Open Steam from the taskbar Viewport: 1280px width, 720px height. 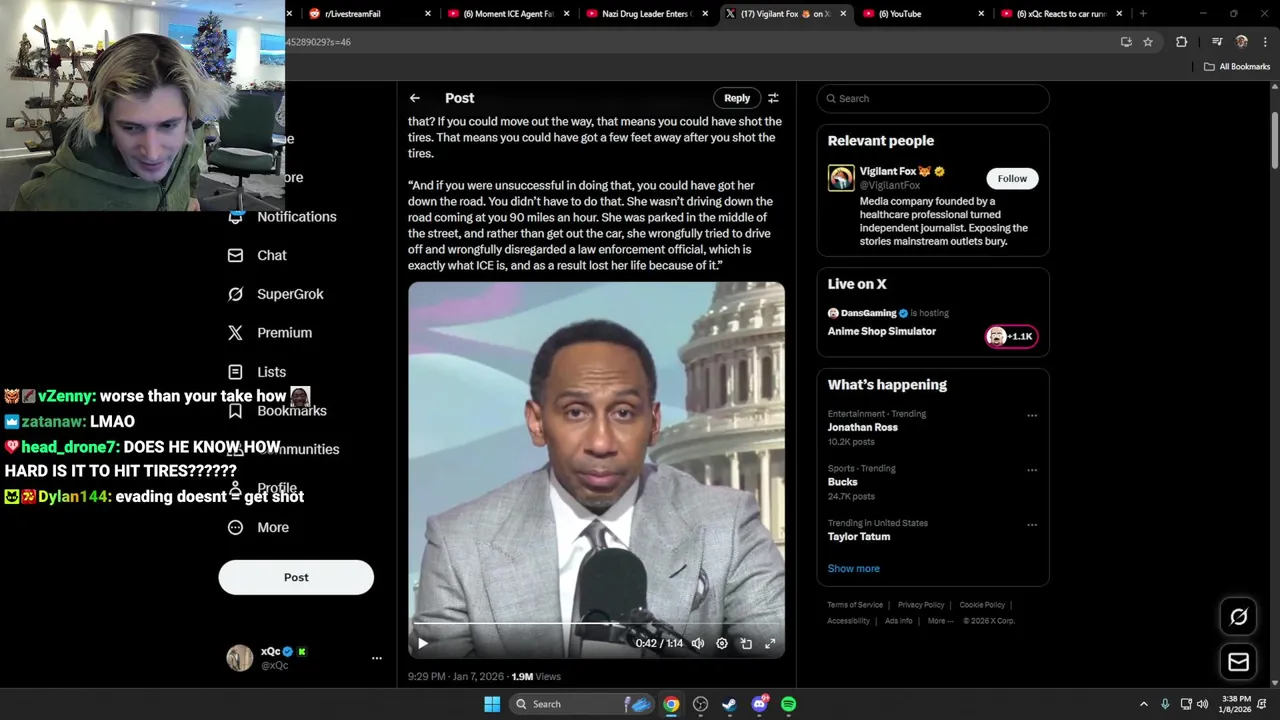coord(730,704)
